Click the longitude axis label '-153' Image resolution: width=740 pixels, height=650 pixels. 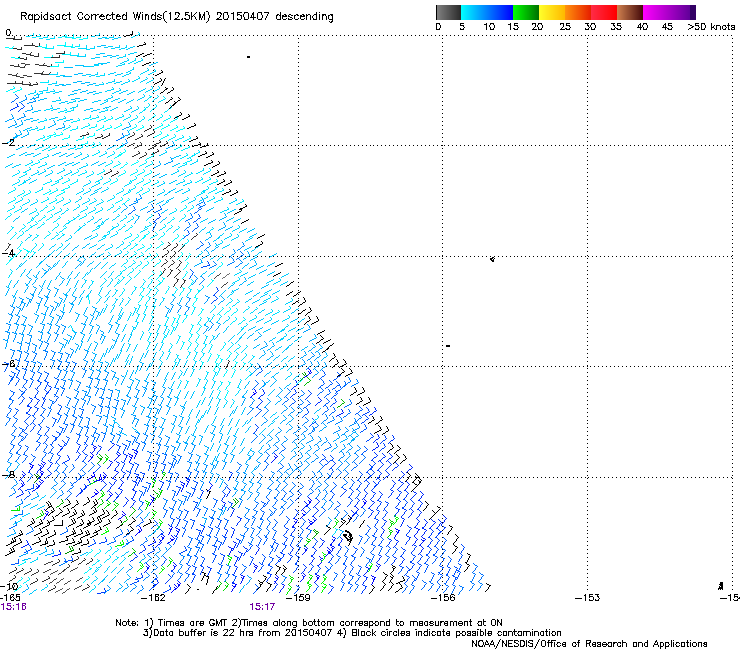coord(587,598)
